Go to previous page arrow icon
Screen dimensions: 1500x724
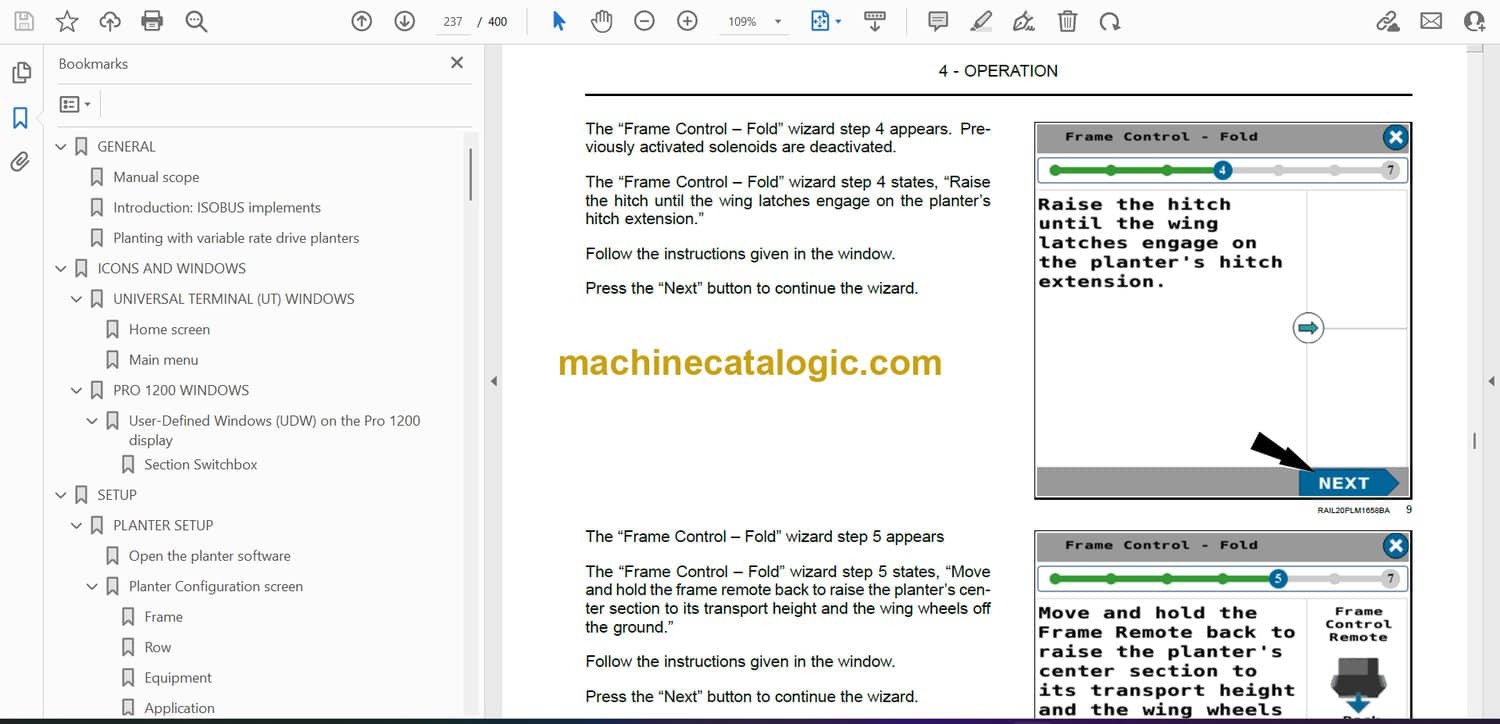362,21
